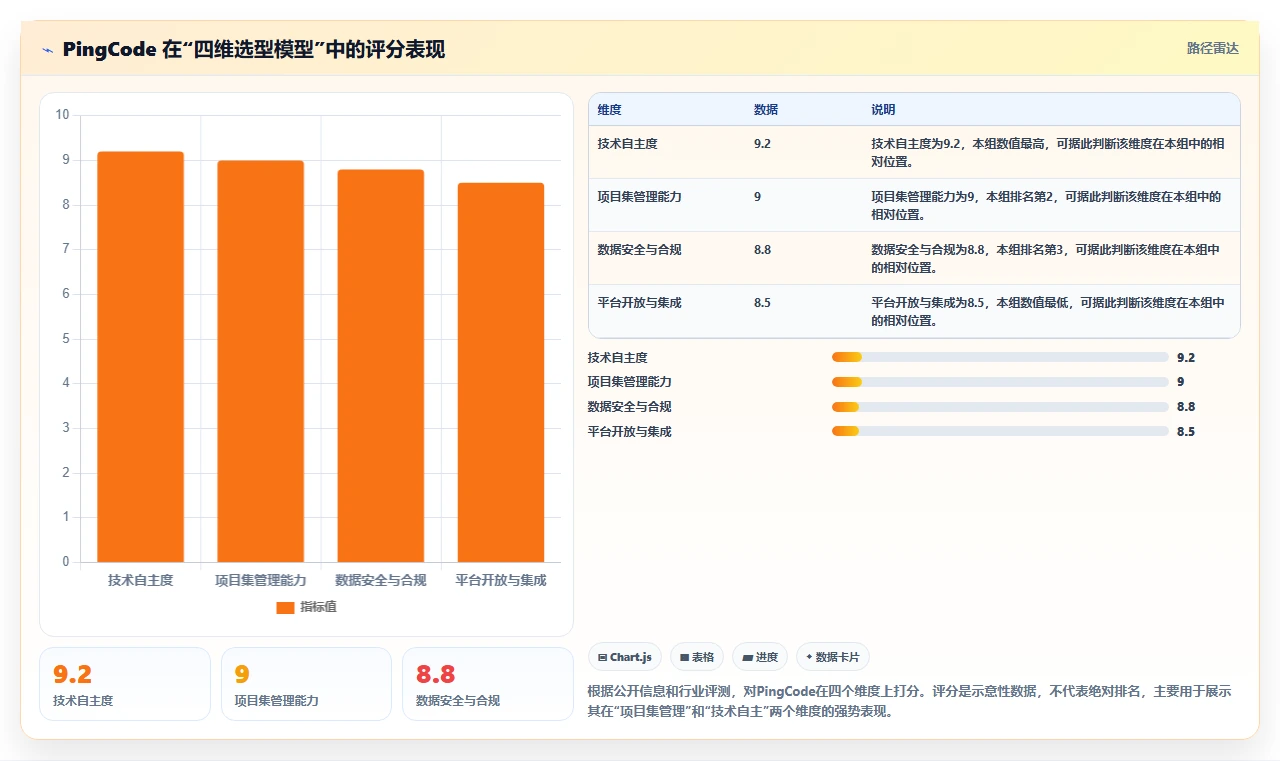Screen dimensions: 1280x761
Task: Click the 维度 column header
Action: pyautogui.click(x=609, y=109)
